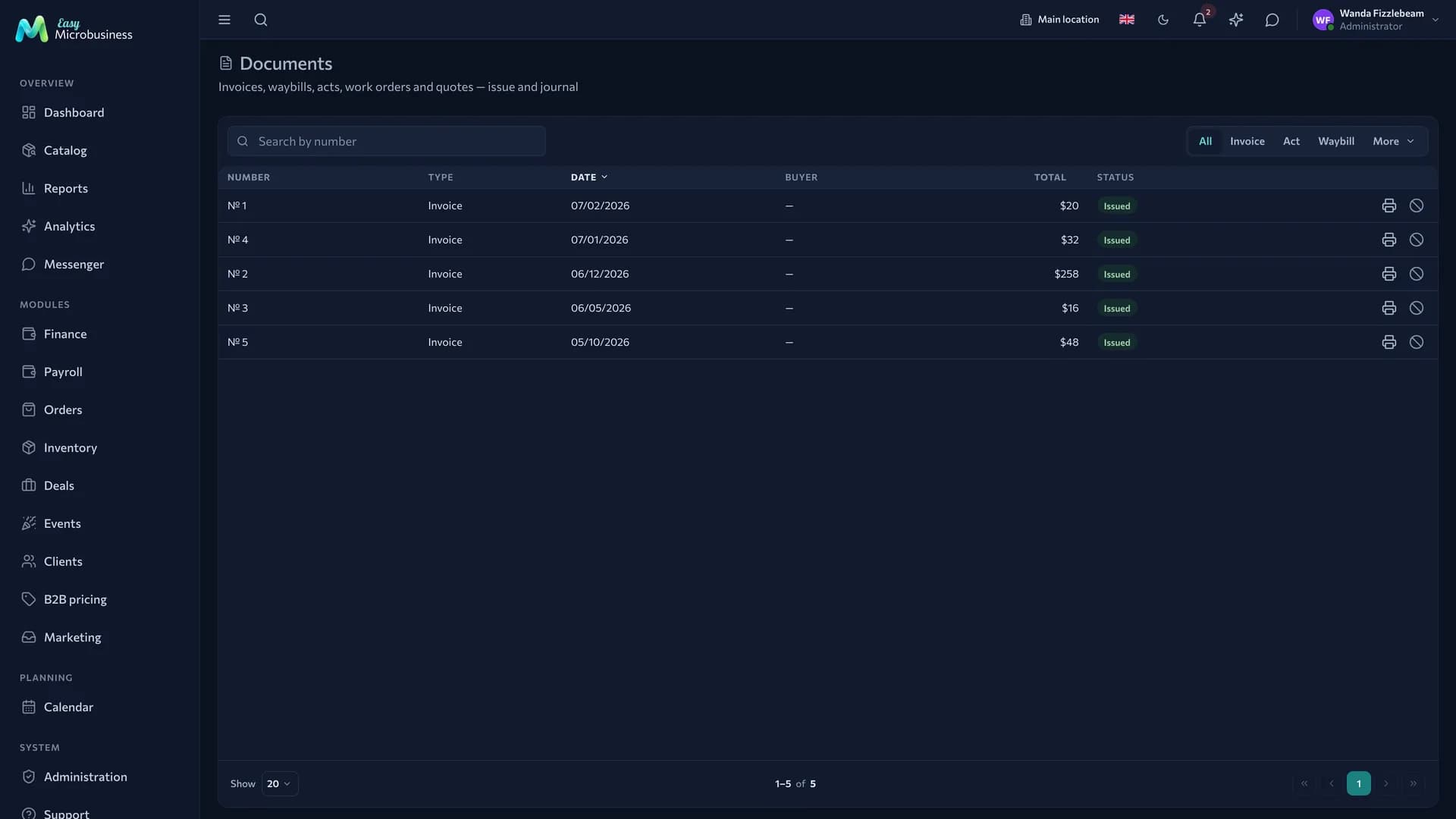Open Wanda Fizzlebeam user menu
The height and width of the screenshot is (819, 1456).
pyautogui.click(x=1376, y=20)
